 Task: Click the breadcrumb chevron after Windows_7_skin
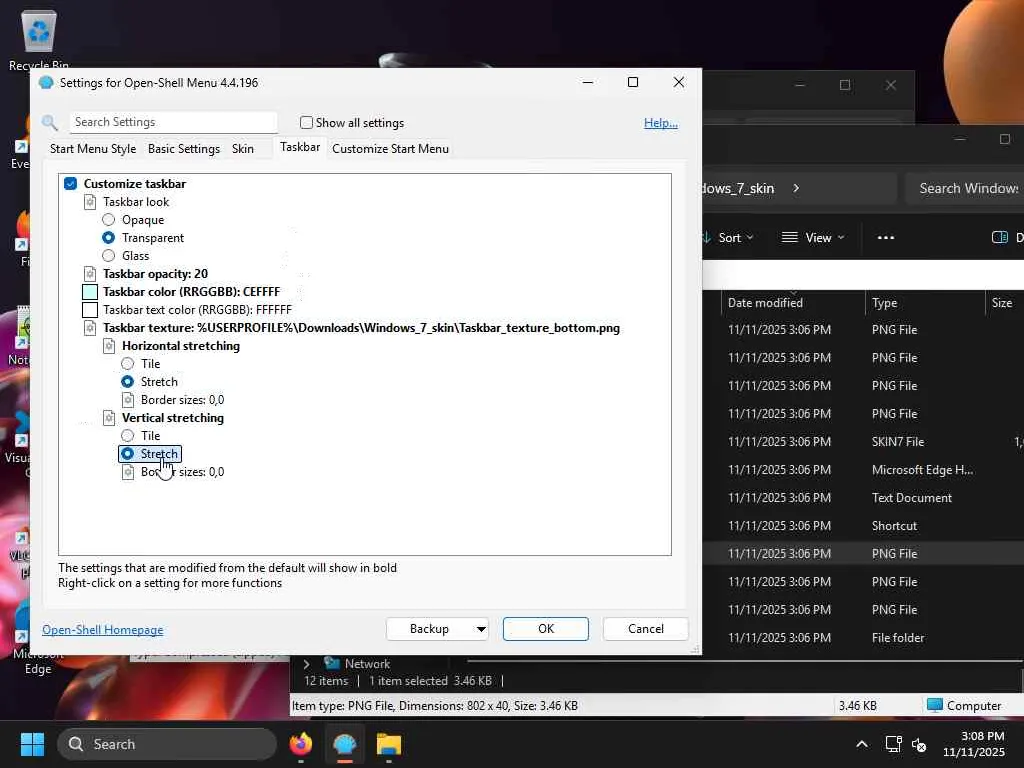pos(796,188)
